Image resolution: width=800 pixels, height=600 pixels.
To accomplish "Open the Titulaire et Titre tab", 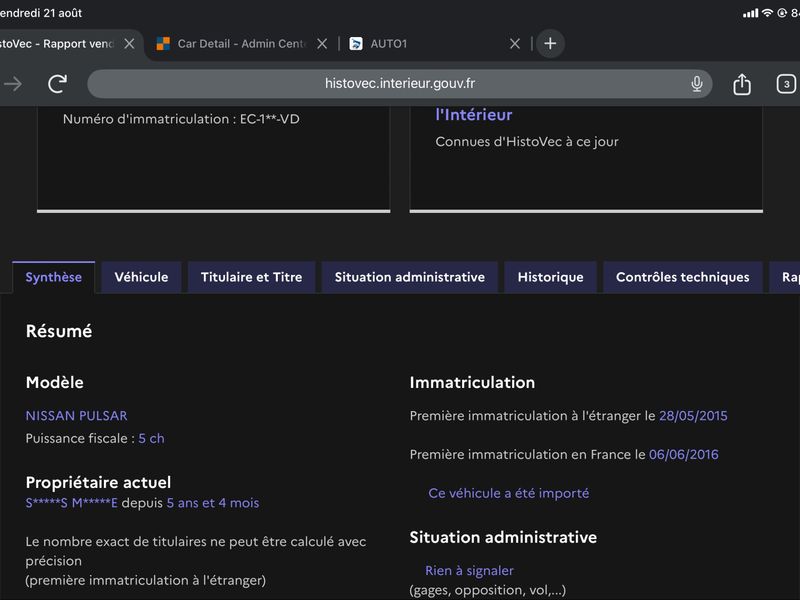I will [x=252, y=277].
